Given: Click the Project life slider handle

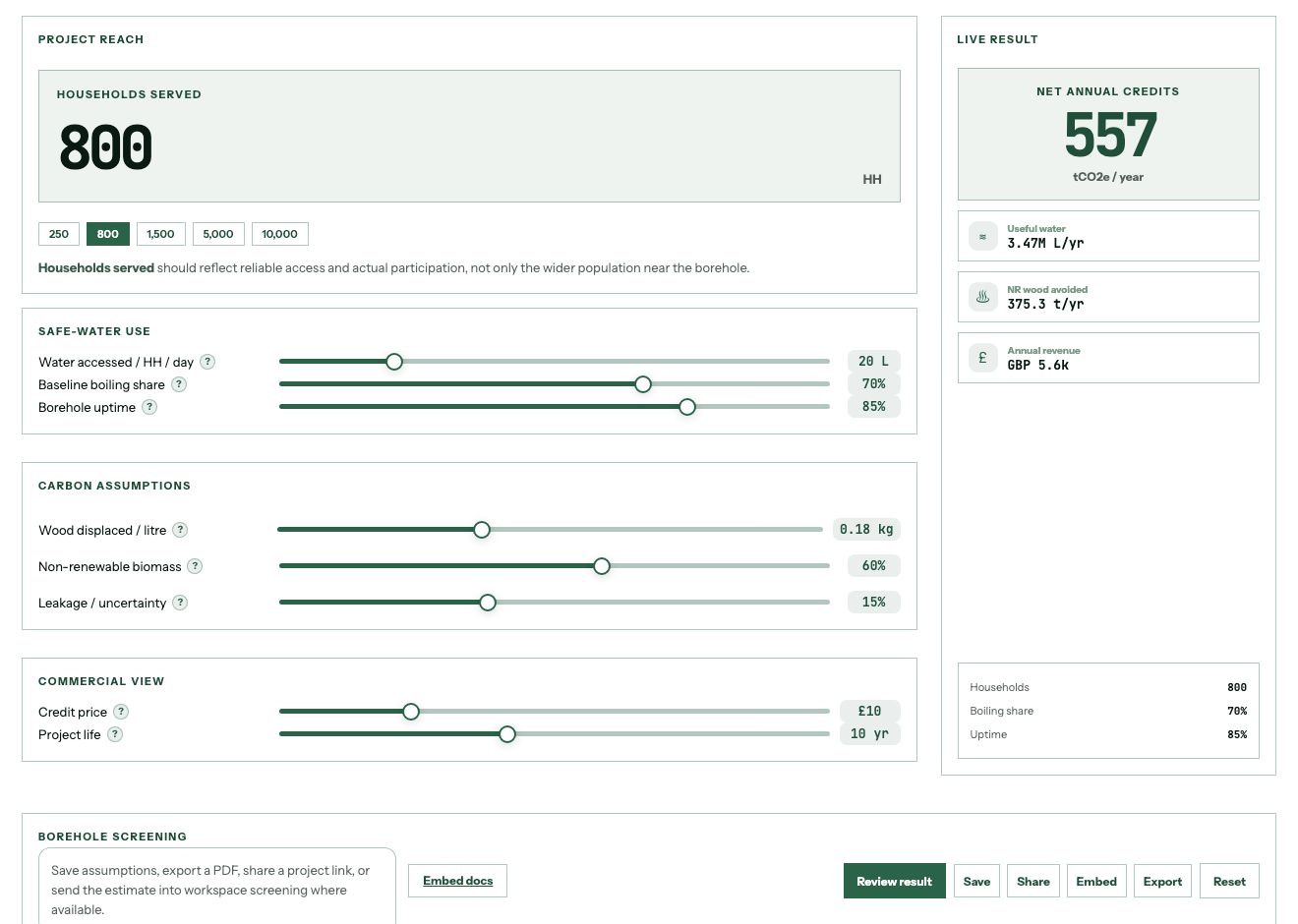Looking at the screenshot, I should 507,734.
